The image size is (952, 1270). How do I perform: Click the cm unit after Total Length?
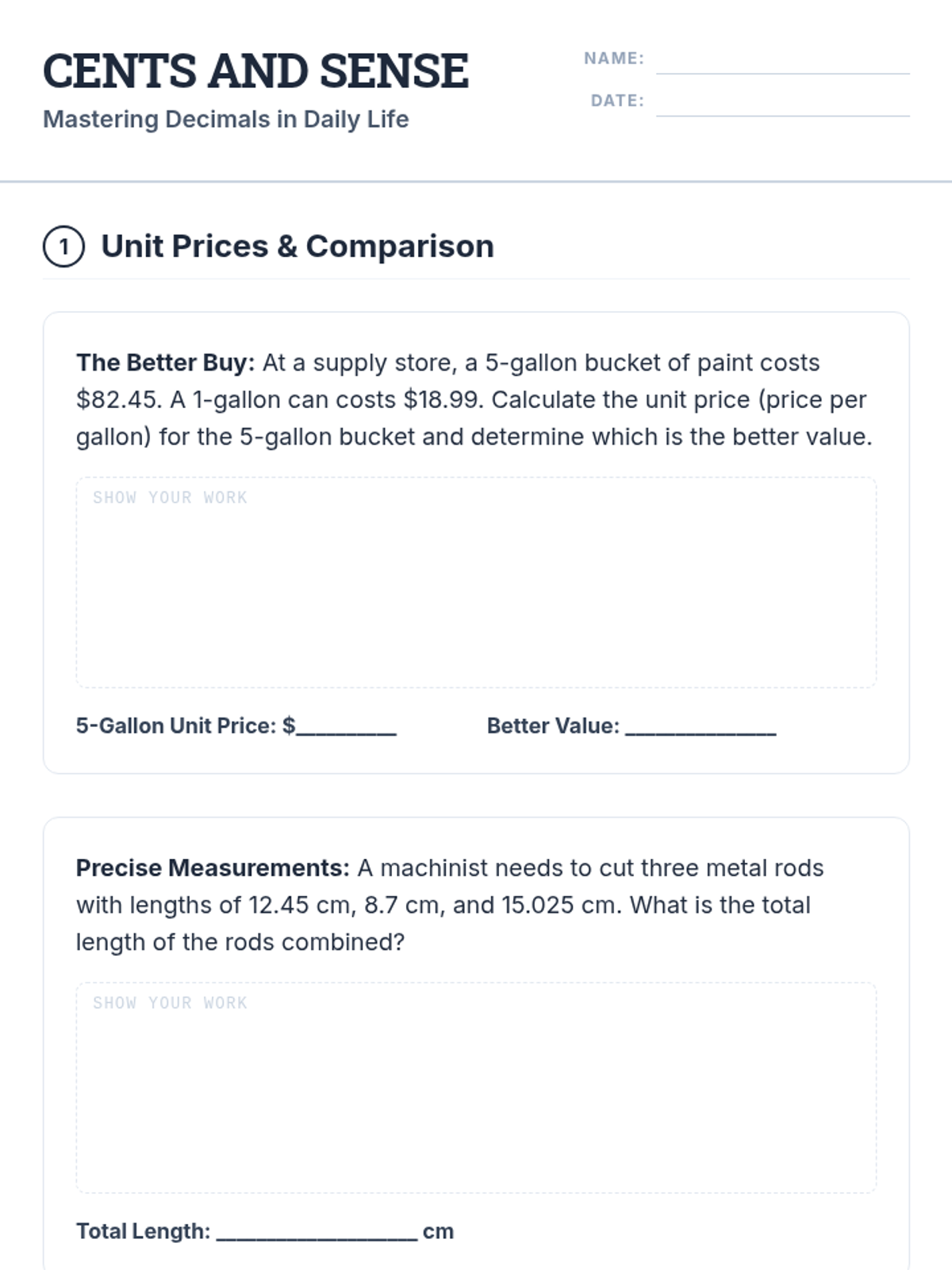pos(438,1231)
